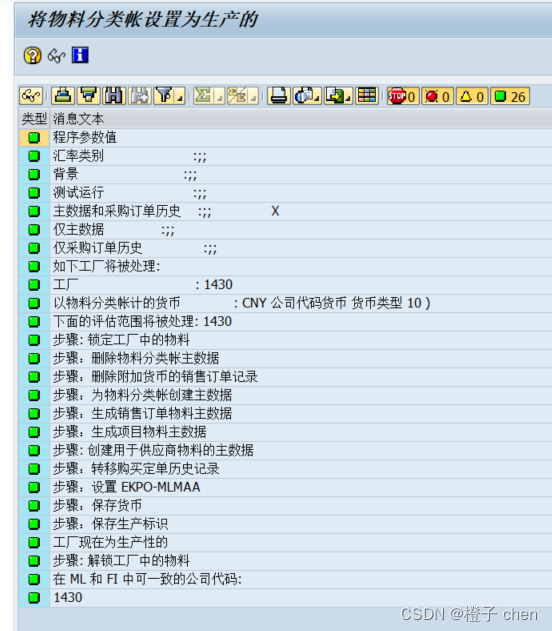552x631 pixels.
Task: Open the Choose layout grid icon
Action: coord(367,96)
